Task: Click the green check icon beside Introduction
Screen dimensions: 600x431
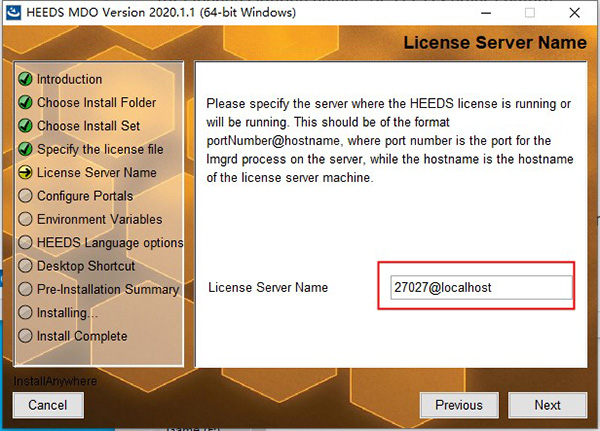Action: (x=25, y=79)
